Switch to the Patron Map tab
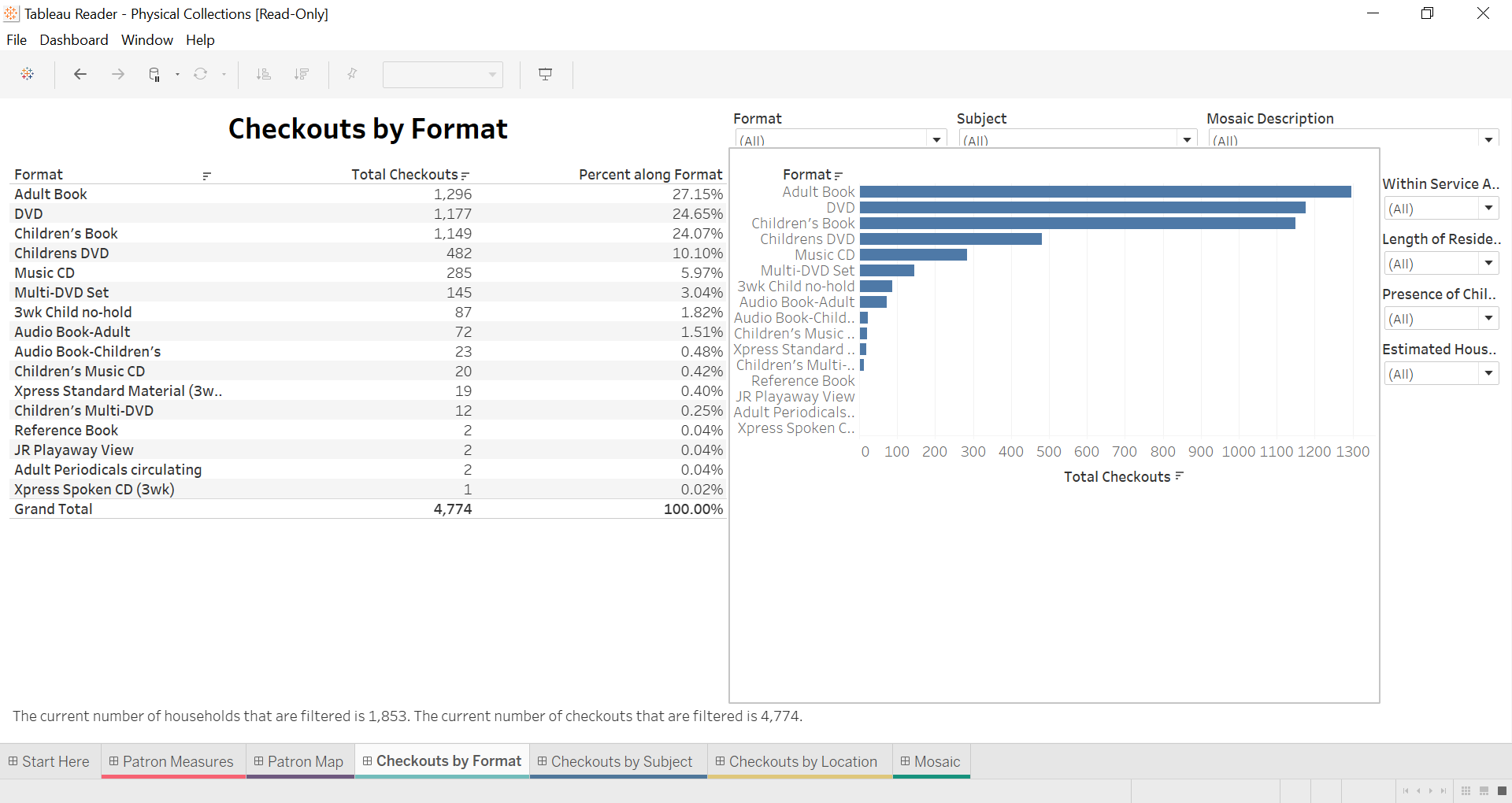The width and height of the screenshot is (1512, 803). (299, 761)
